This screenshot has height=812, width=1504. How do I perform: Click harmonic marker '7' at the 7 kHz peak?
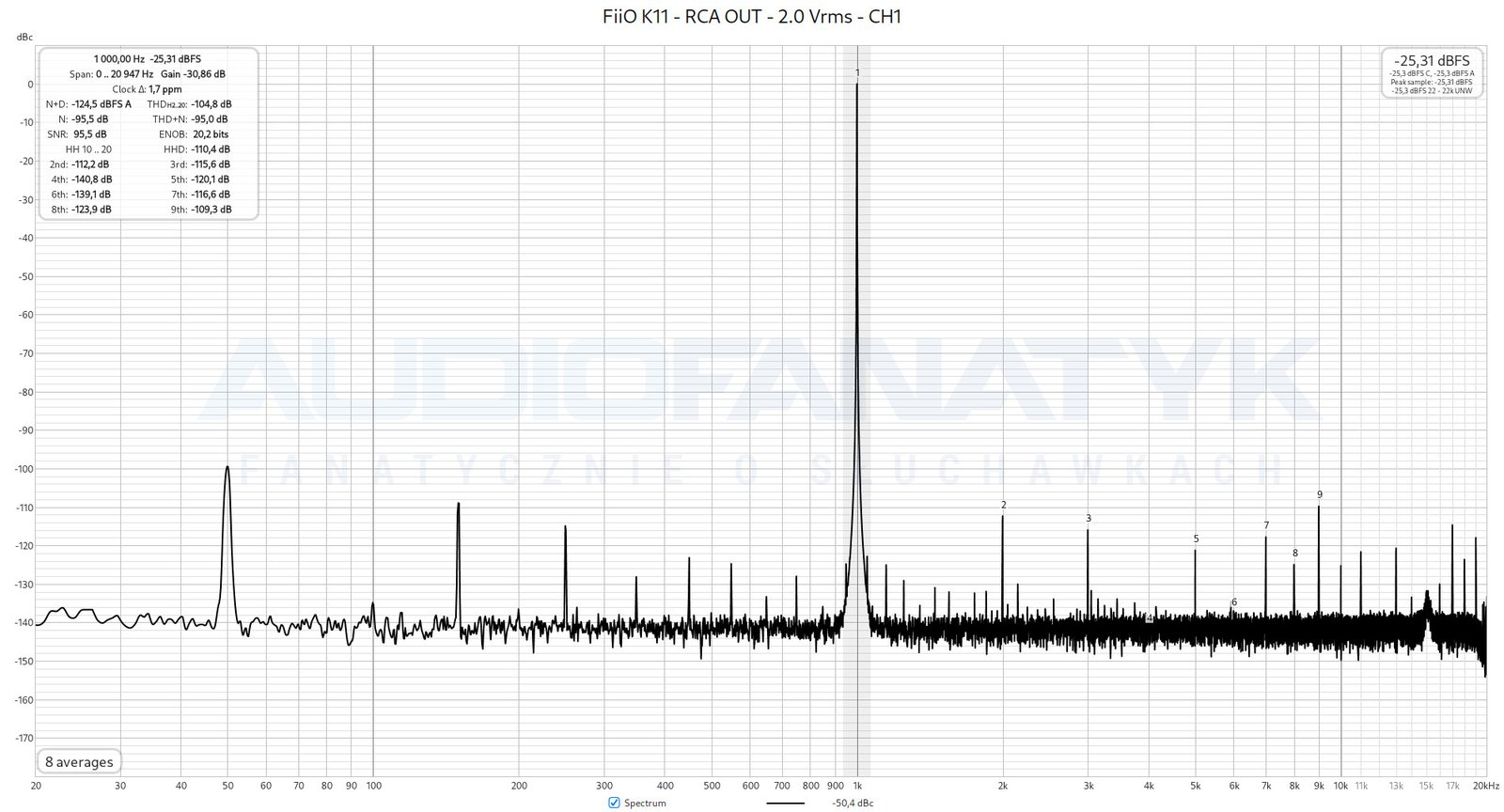(1266, 525)
